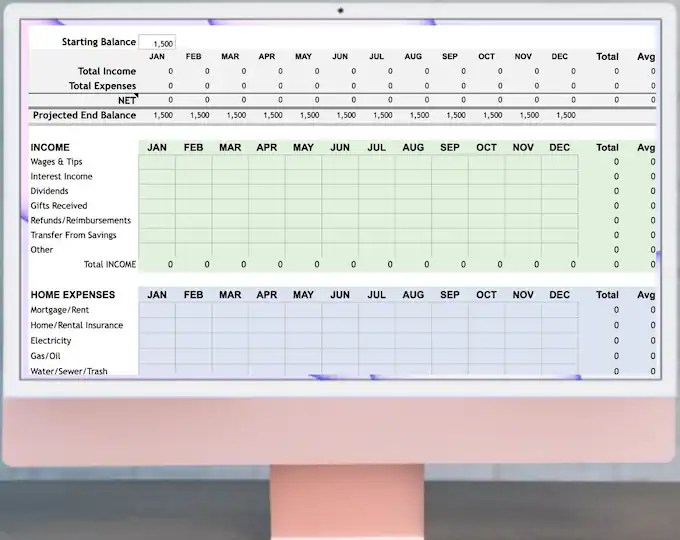Click the Avg header in HOME EXPENSES section
680x540 pixels.
(x=646, y=295)
